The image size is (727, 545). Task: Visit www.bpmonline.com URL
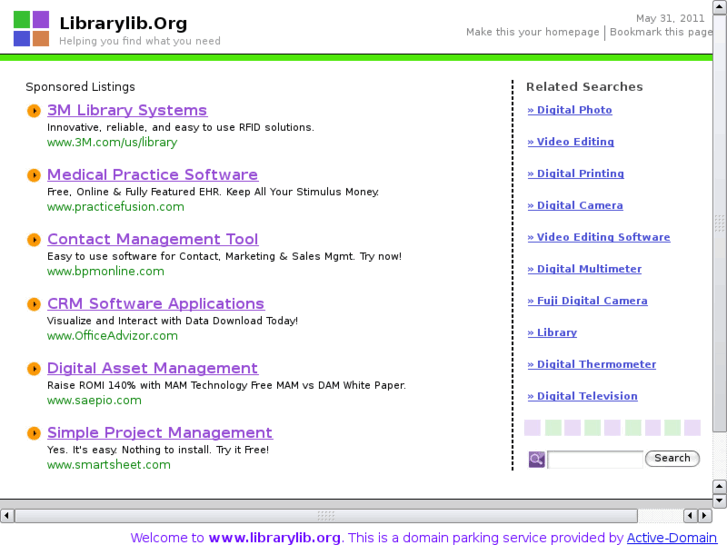pyautogui.click(x=106, y=271)
